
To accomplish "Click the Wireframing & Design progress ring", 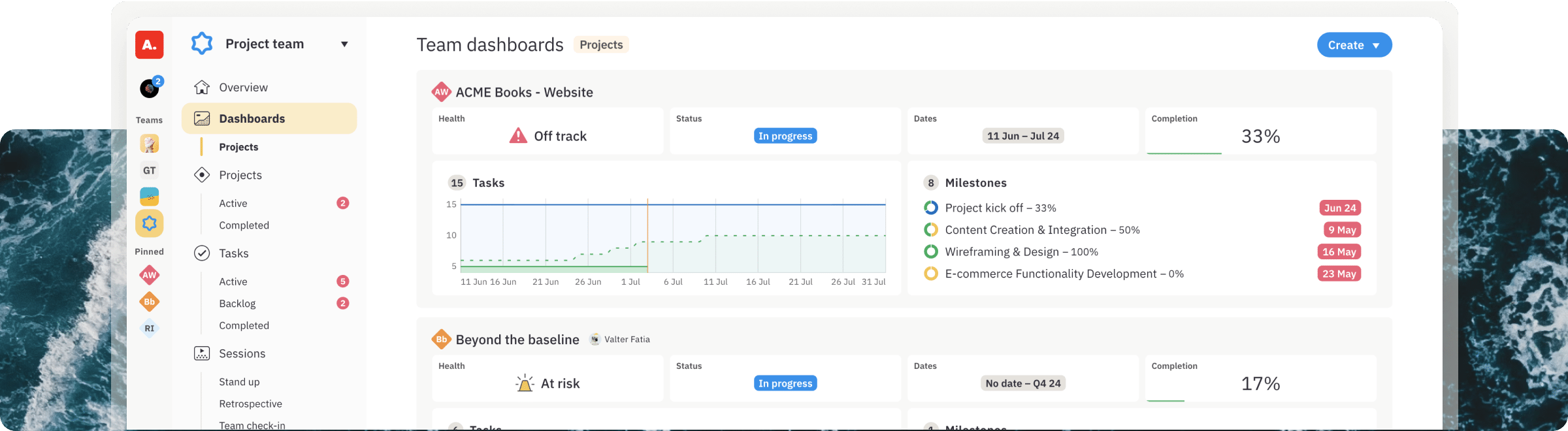I will pos(931,251).
